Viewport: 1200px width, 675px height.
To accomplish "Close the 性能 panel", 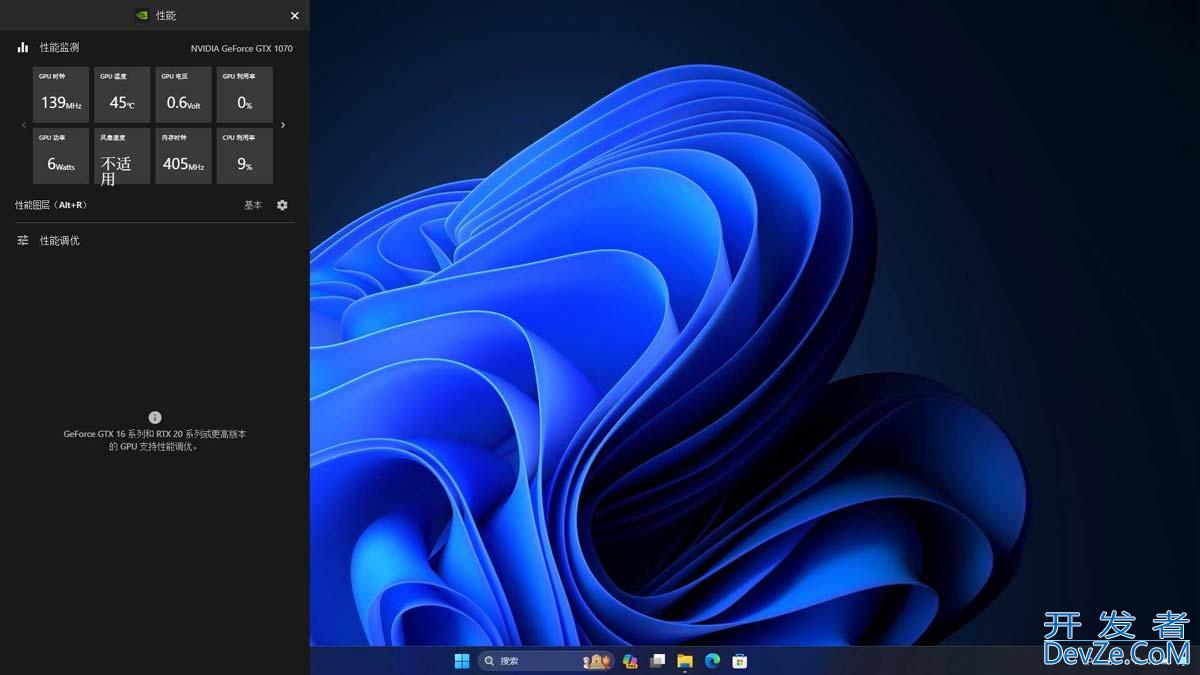I will click(295, 16).
